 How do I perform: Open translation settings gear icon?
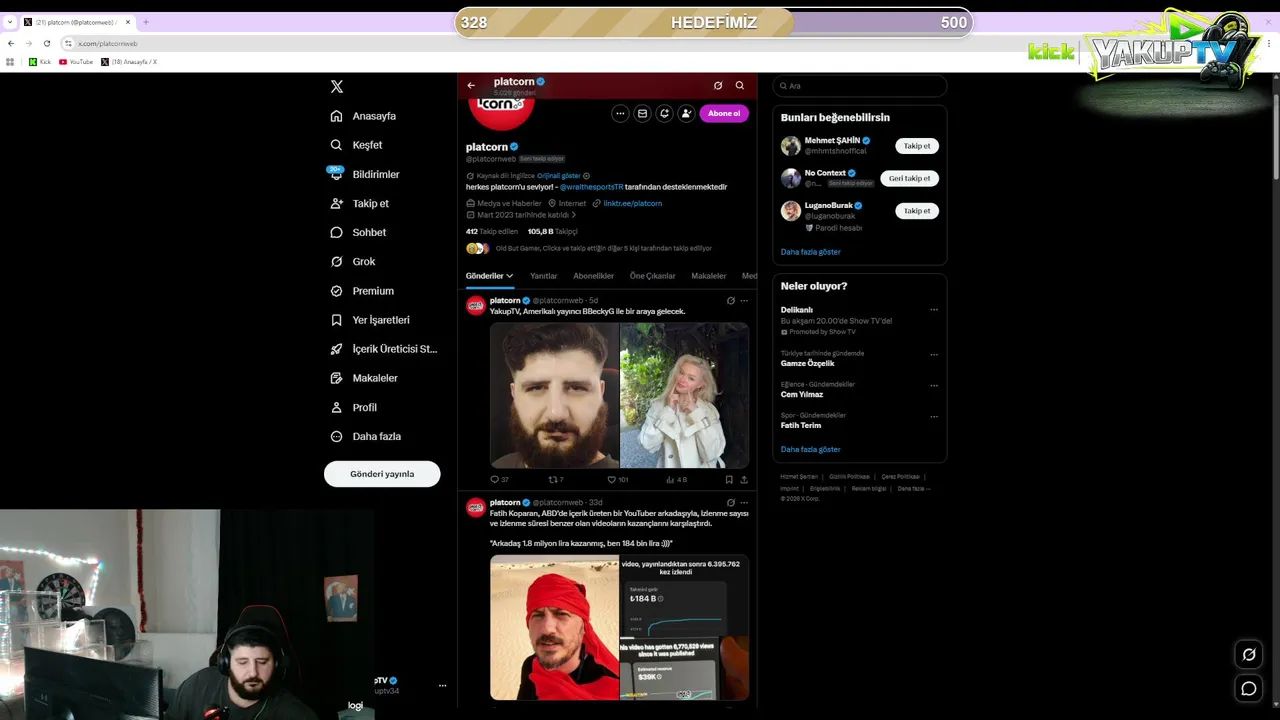click(587, 176)
